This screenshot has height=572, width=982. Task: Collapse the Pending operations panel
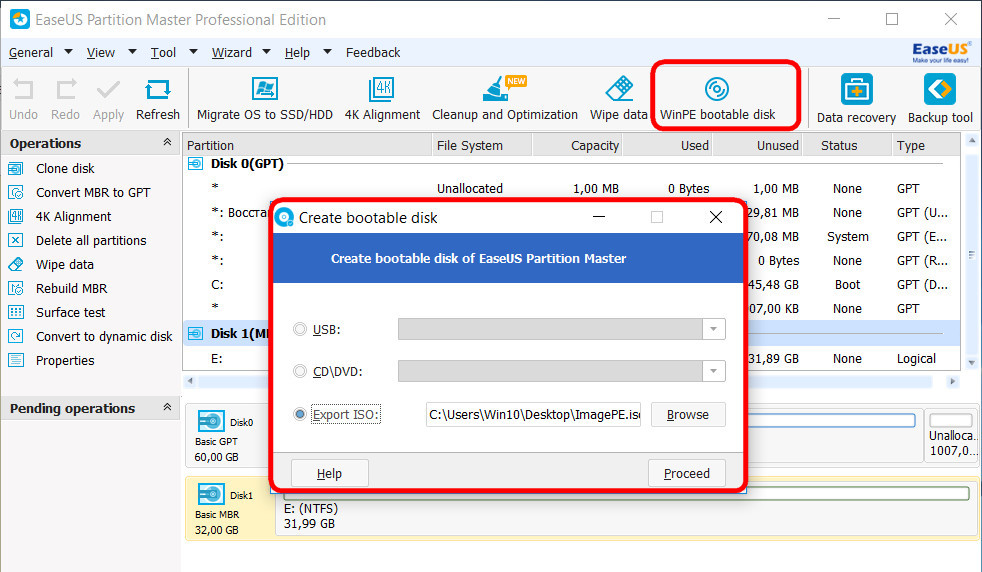click(167, 407)
